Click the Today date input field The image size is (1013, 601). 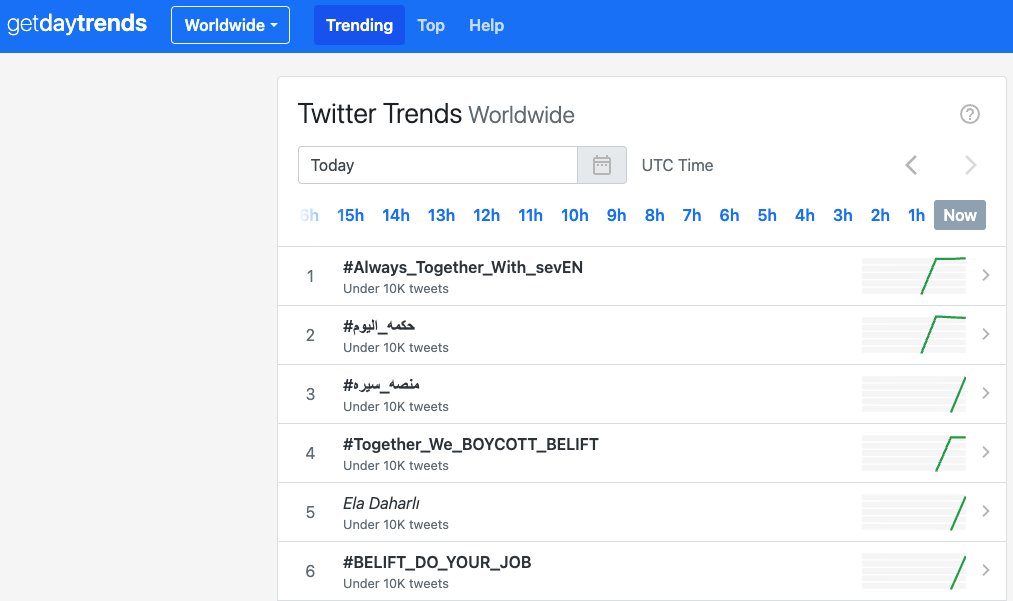pos(437,165)
